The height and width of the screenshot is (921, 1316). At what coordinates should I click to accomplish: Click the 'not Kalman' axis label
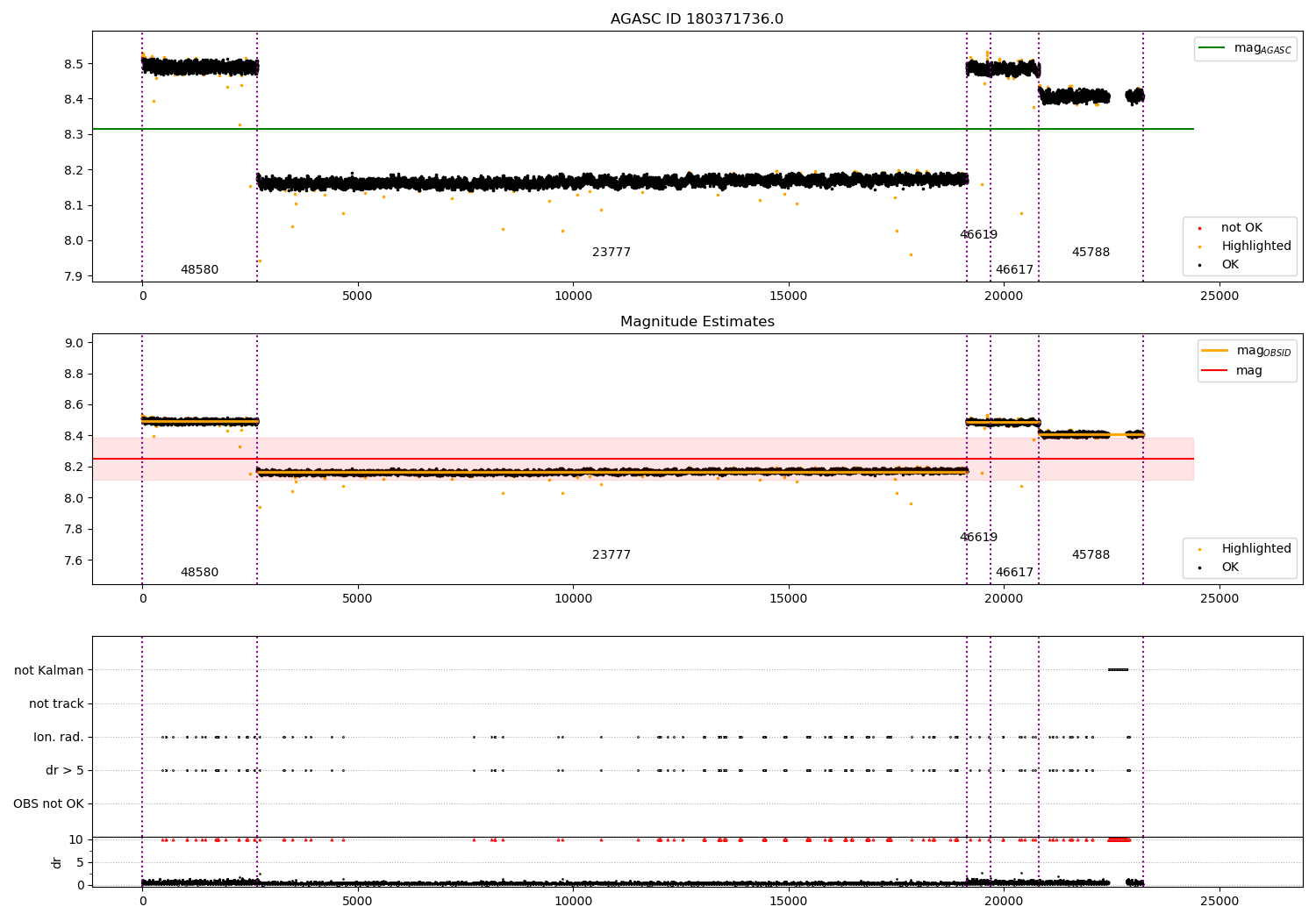pos(49,670)
